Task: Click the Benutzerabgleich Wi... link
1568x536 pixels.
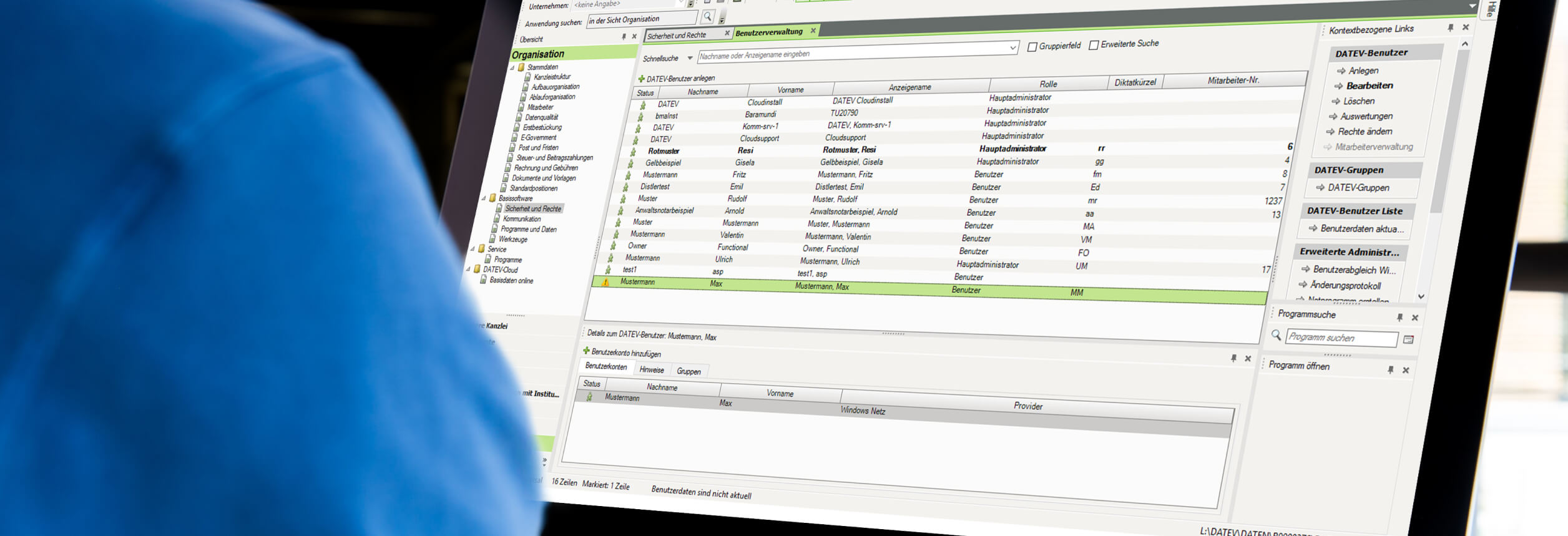Action: [1355, 270]
